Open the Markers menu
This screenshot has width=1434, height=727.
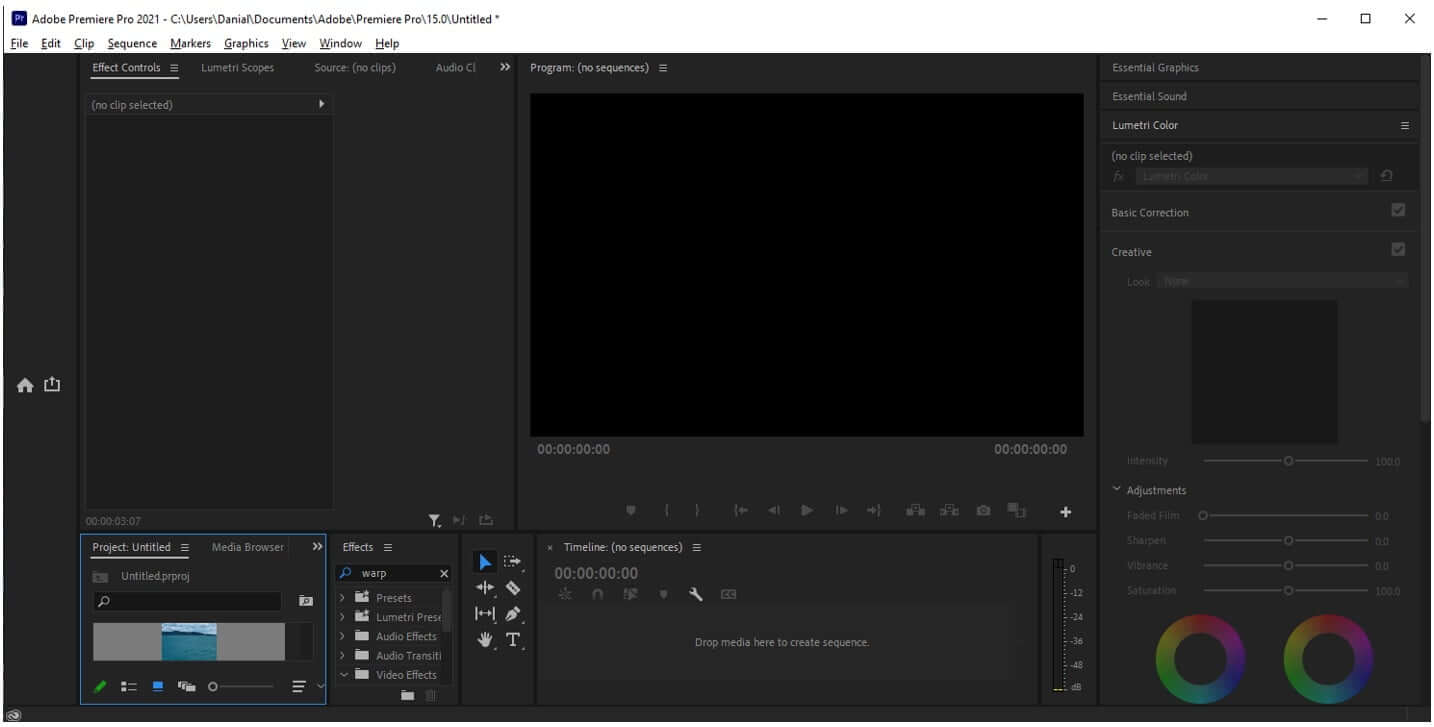point(190,43)
